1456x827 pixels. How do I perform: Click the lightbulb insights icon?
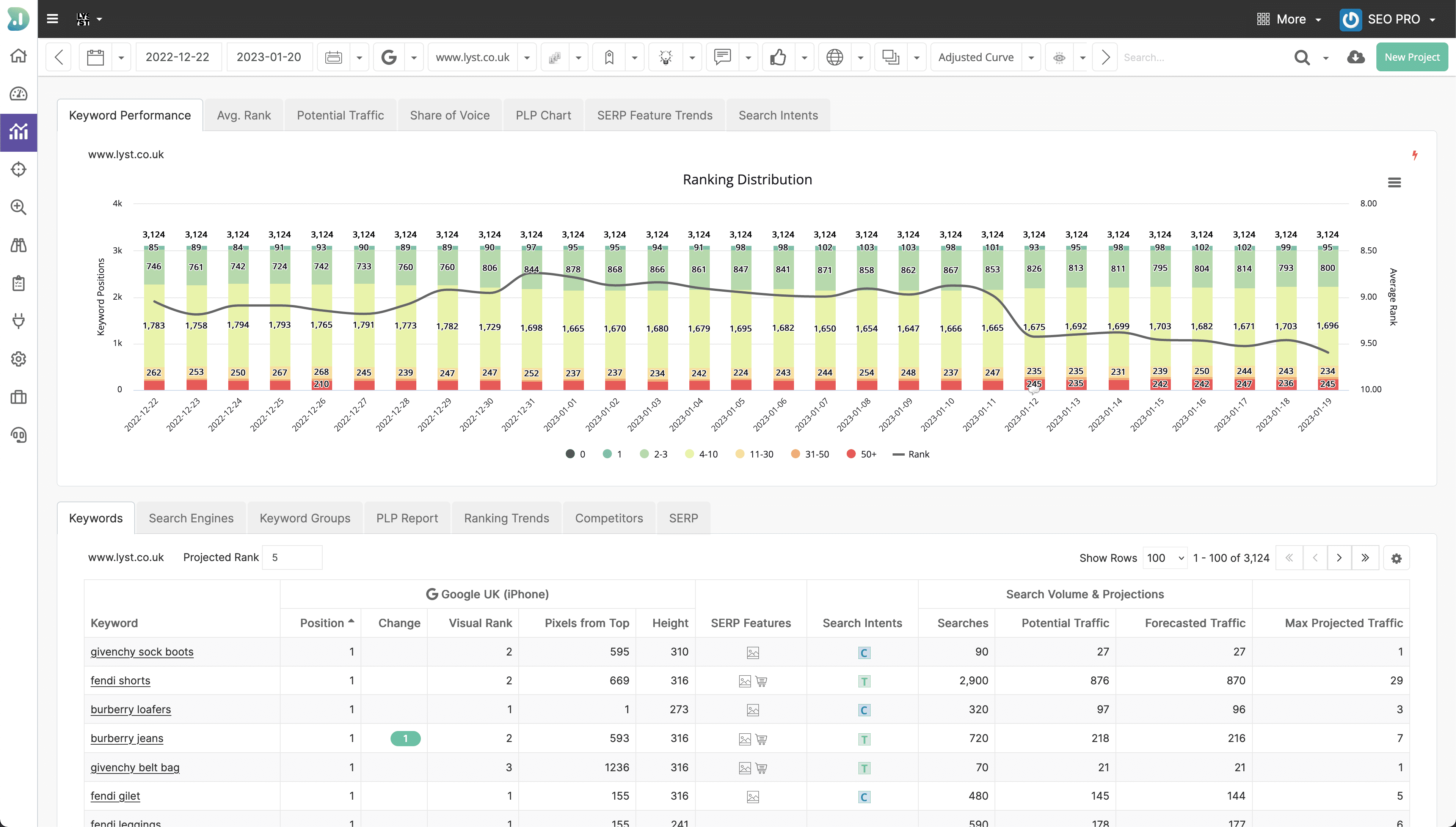coord(666,57)
